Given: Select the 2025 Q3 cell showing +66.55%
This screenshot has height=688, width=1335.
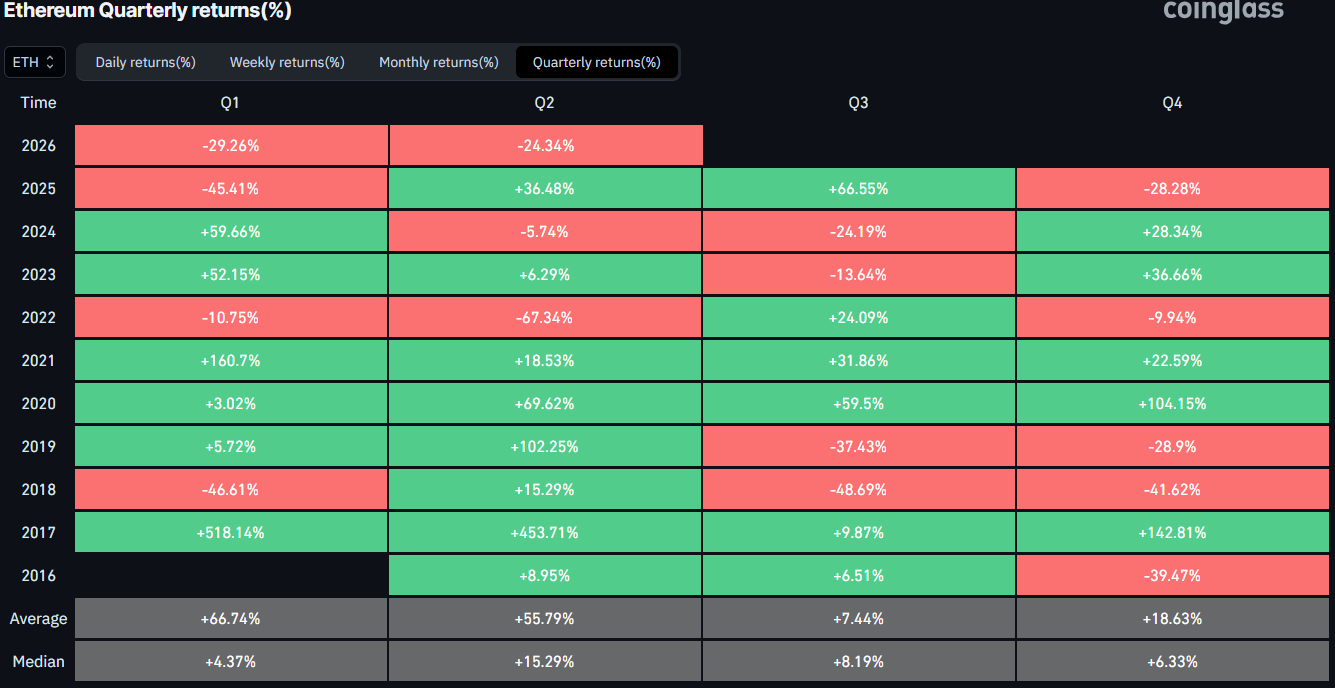Looking at the screenshot, I should [859, 189].
